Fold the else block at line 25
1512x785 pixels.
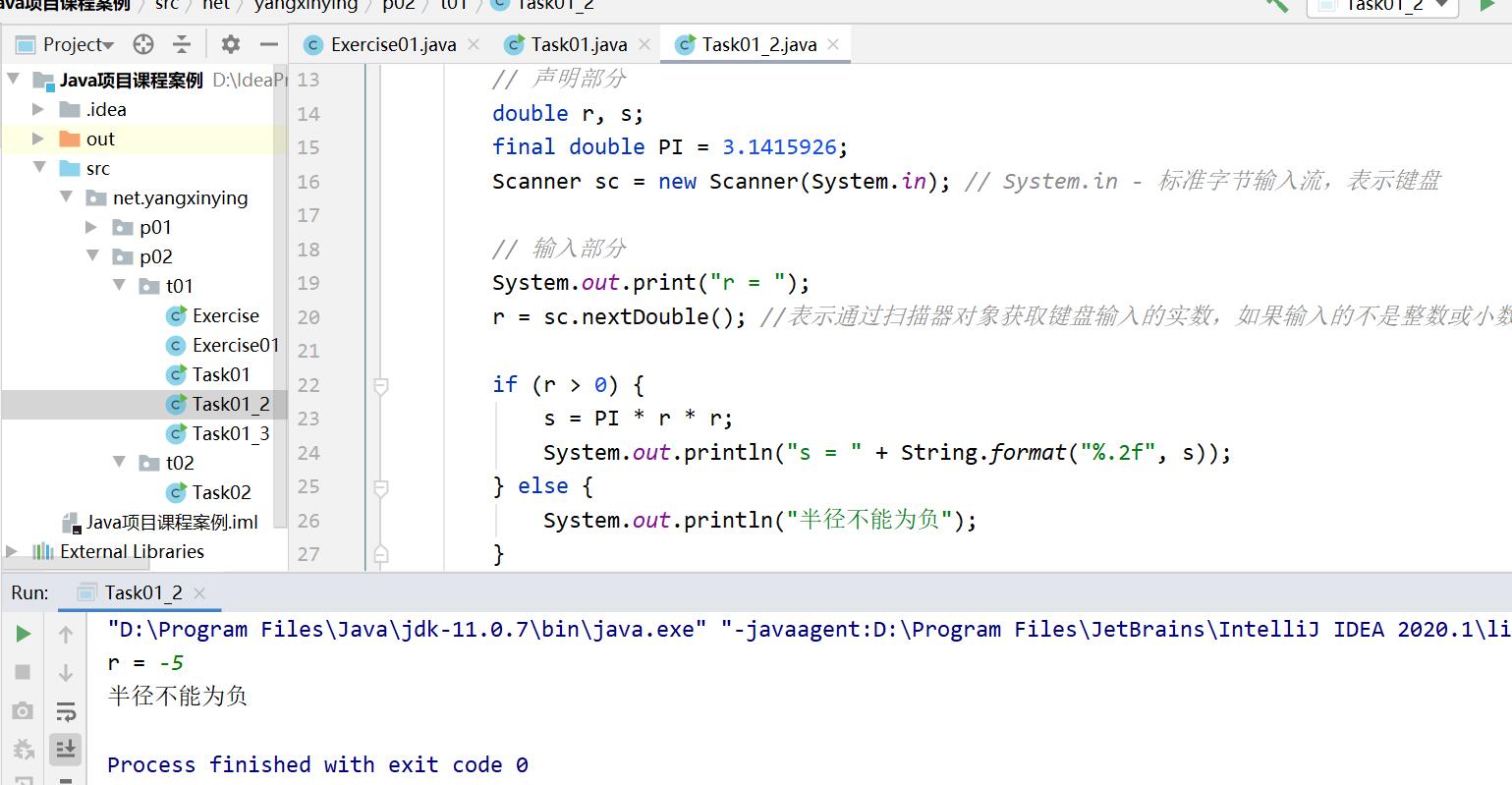(x=380, y=486)
